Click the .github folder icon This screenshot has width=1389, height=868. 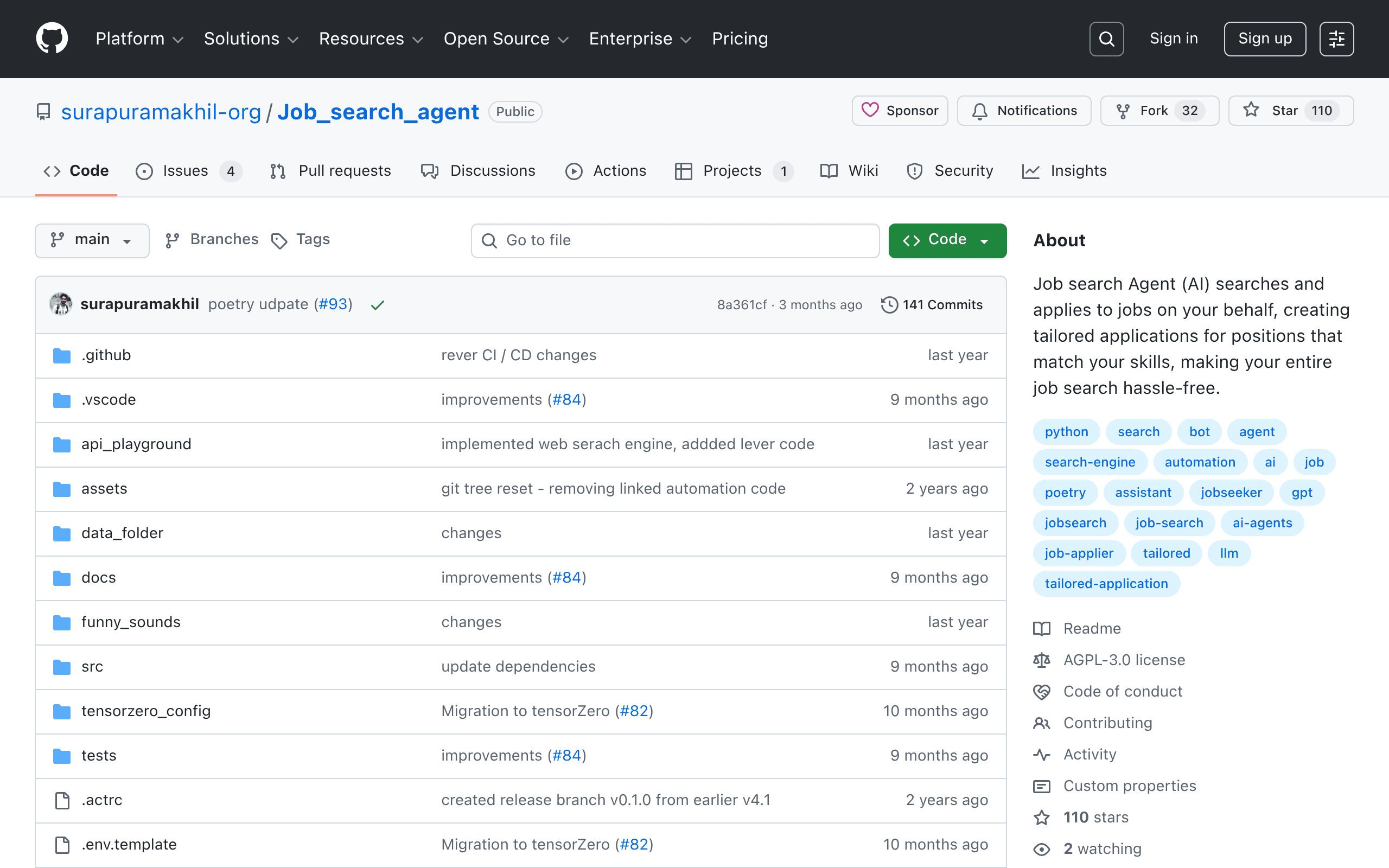click(x=62, y=355)
